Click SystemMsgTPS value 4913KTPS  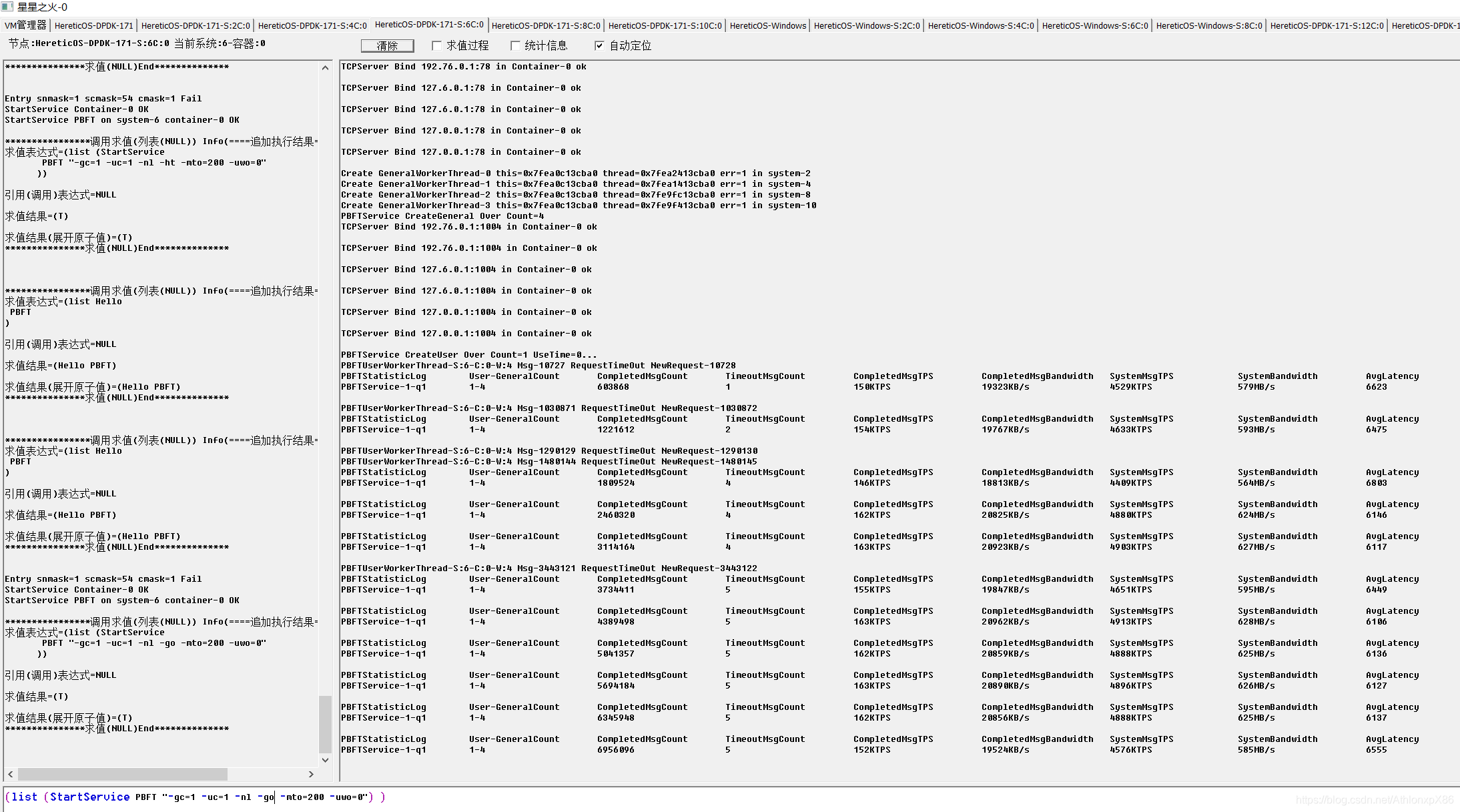[1130, 621]
